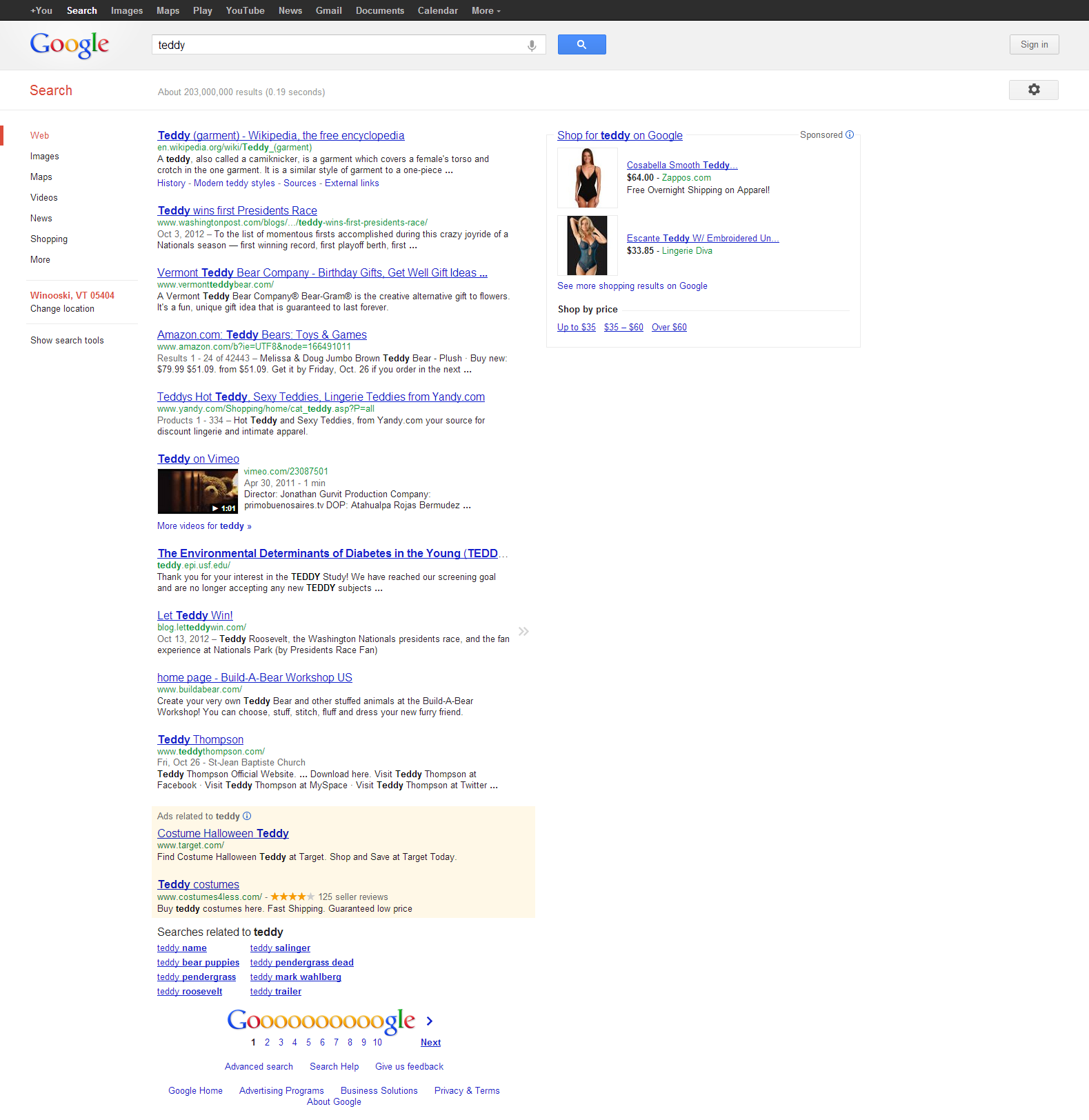Click the Sign in button

coord(1034,45)
